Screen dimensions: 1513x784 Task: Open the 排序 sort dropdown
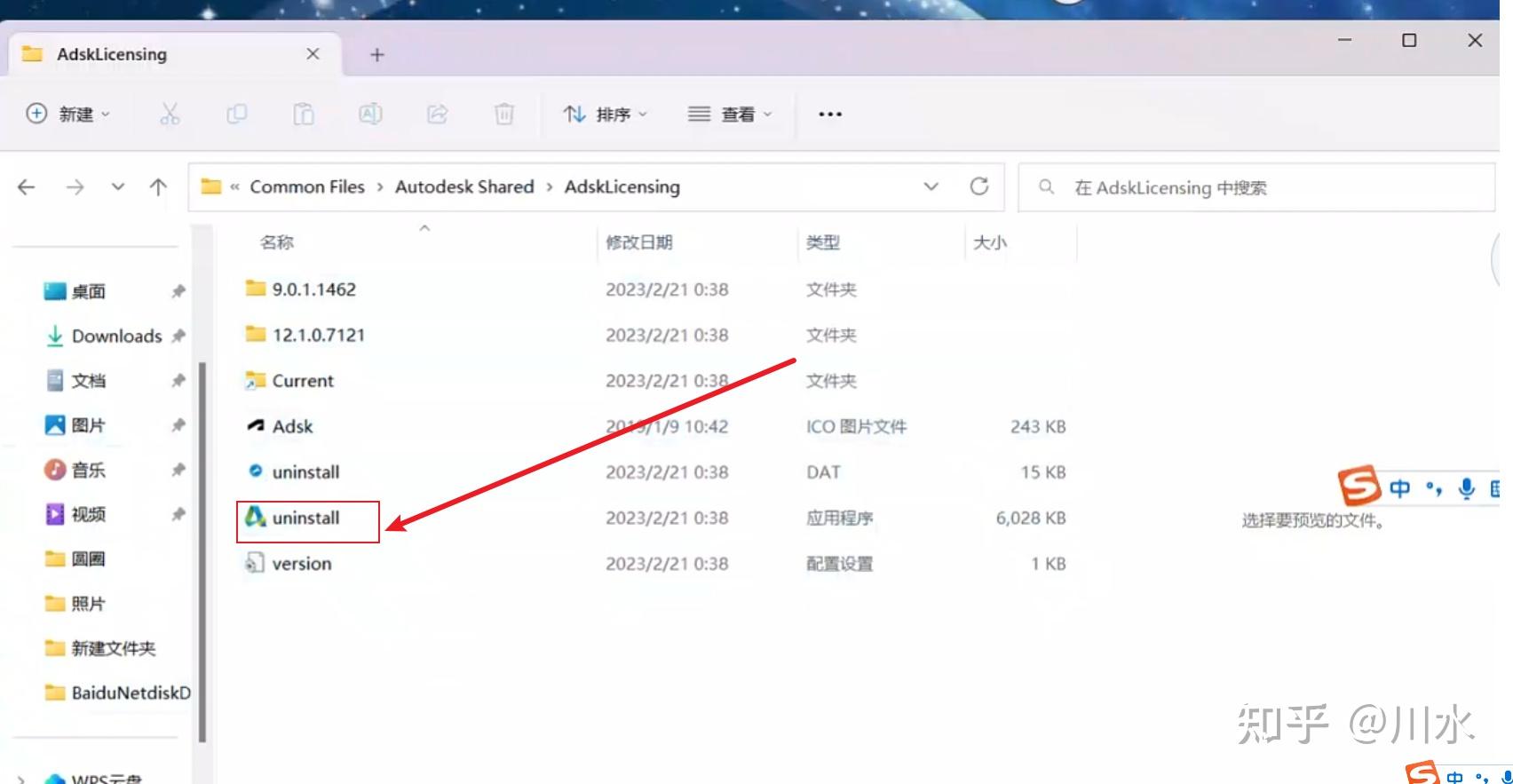point(606,114)
